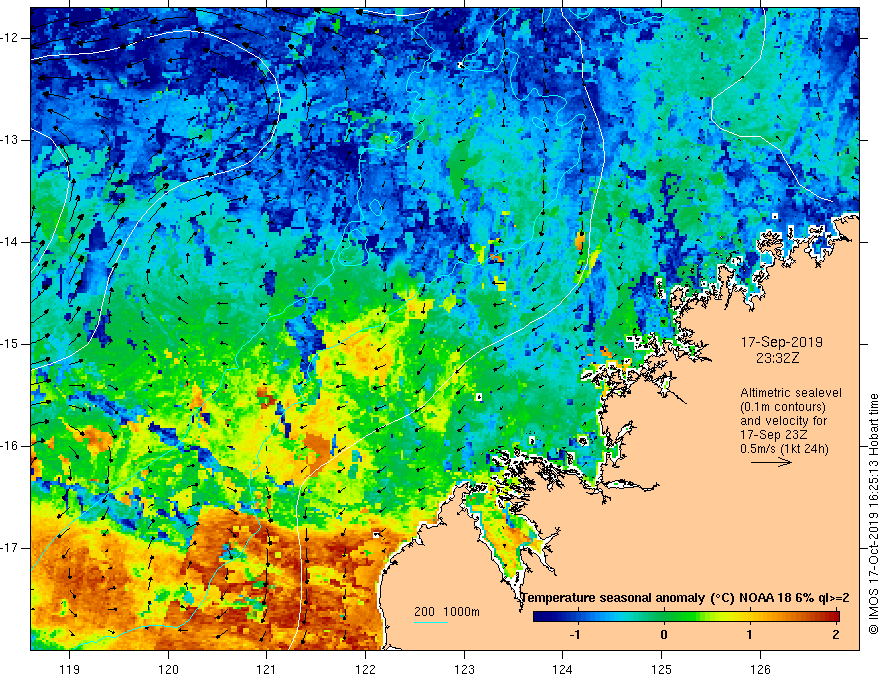The height and width of the screenshot is (680, 880).
Task: Click the '1' colorbar tick label
Action: [750, 635]
